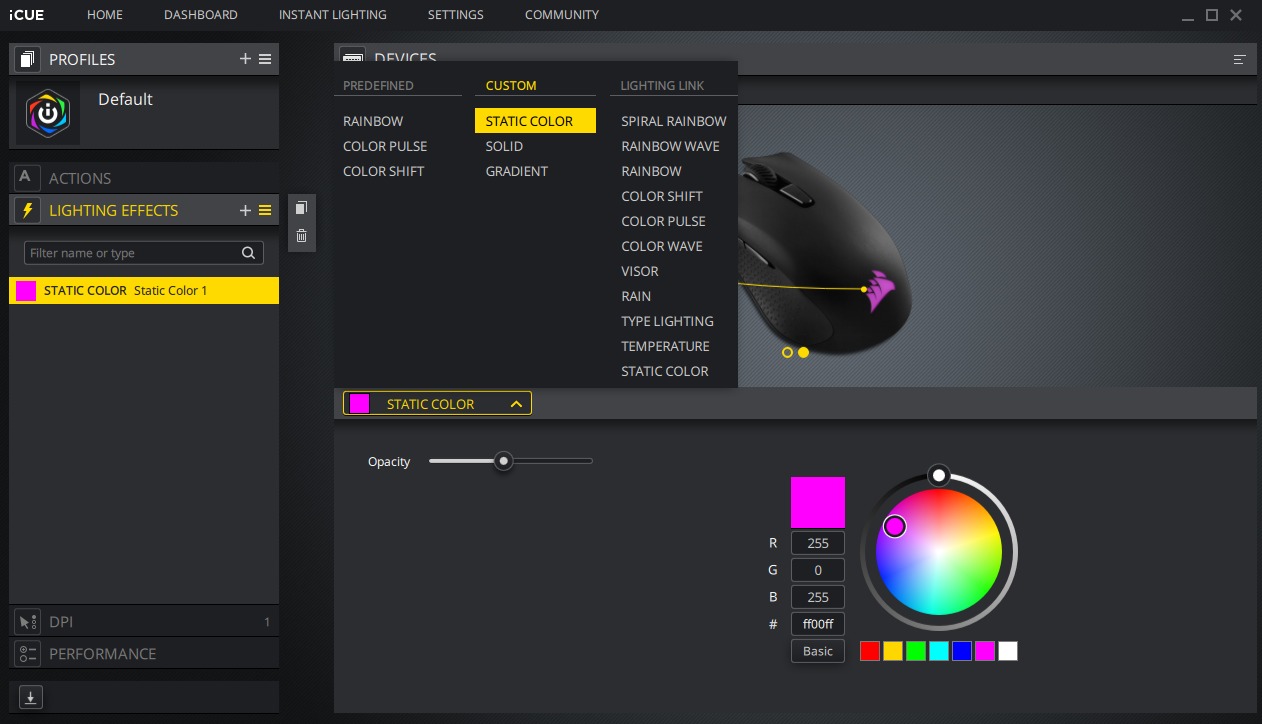Choose Rainbow under Predefined
This screenshot has height=724, width=1262.
click(x=373, y=121)
